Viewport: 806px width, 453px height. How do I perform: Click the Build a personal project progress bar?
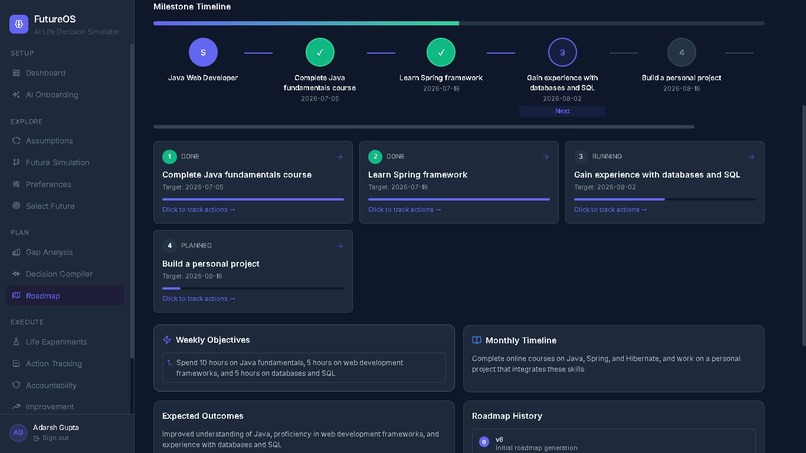coord(253,288)
